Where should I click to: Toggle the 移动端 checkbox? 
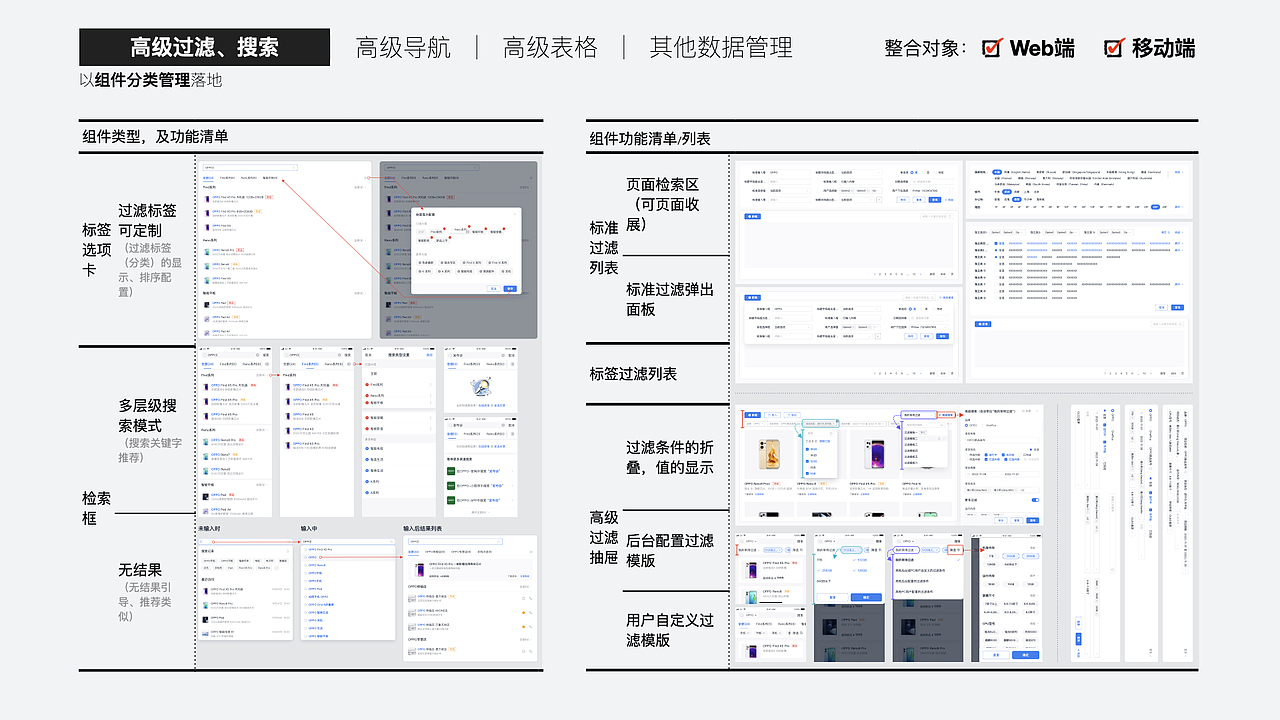coord(1114,47)
